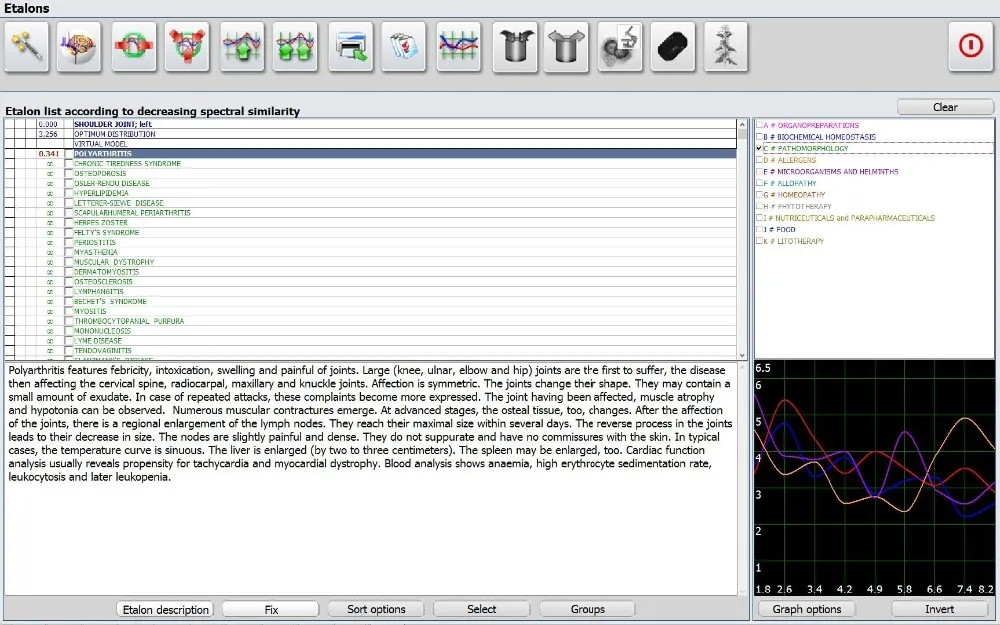Click the Etalon description button

click(x=165, y=609)
